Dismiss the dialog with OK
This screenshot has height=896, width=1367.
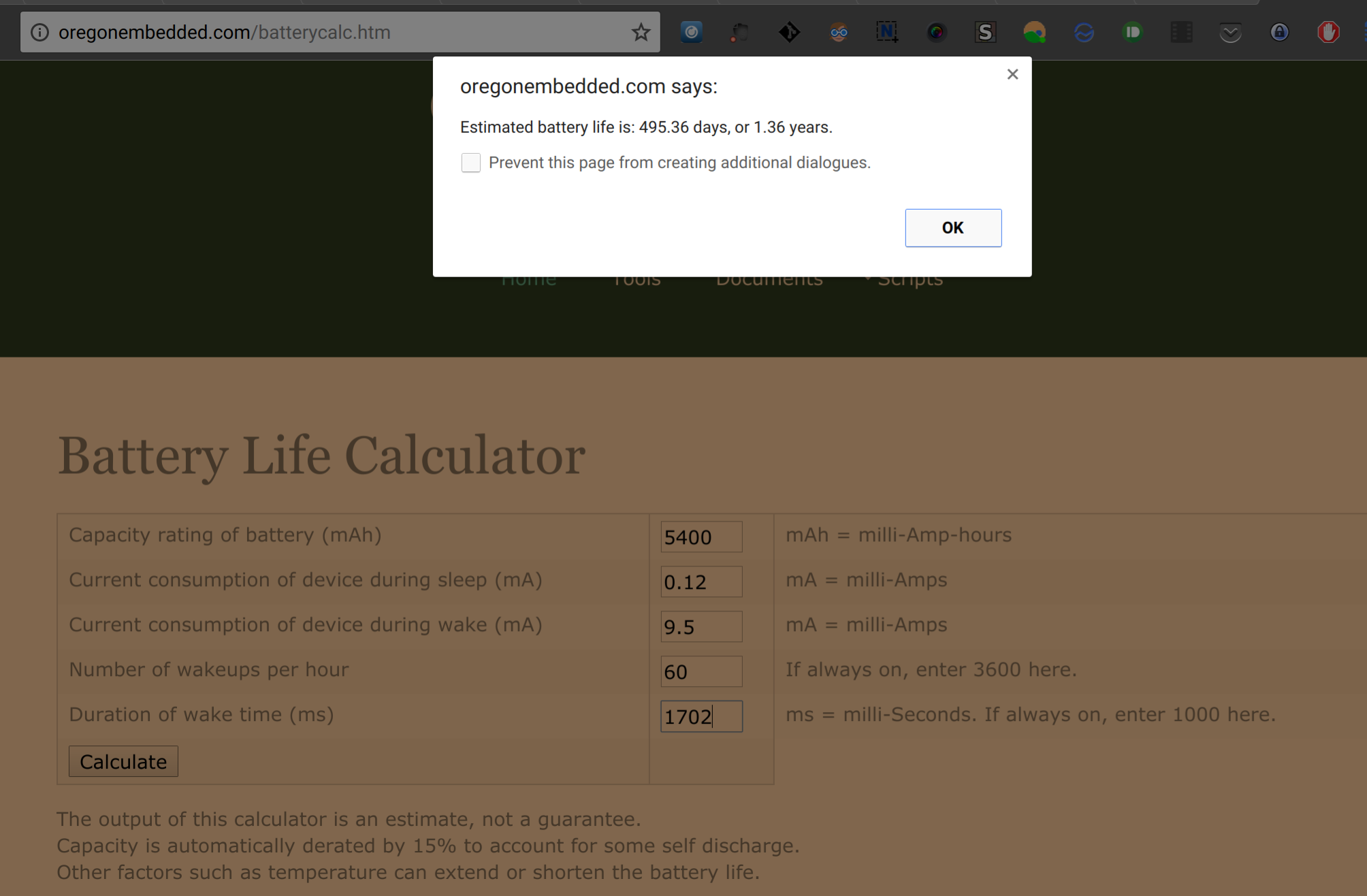(952, 228)
